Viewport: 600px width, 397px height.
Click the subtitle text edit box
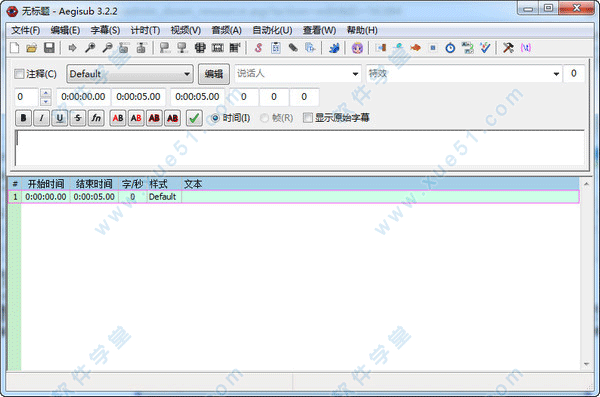(x=300, y=148)
